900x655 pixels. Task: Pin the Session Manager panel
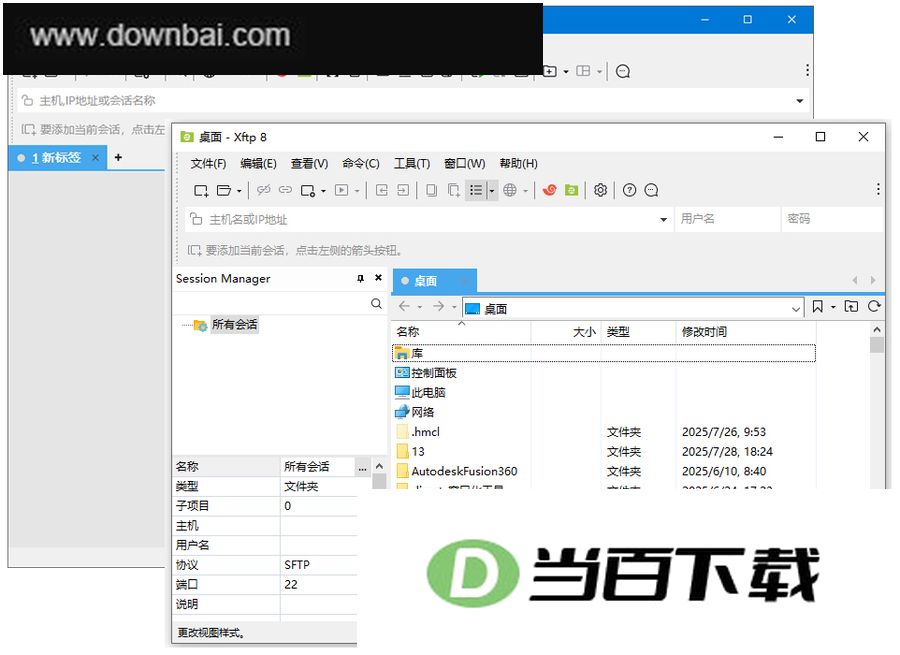(x=360, y=278)
